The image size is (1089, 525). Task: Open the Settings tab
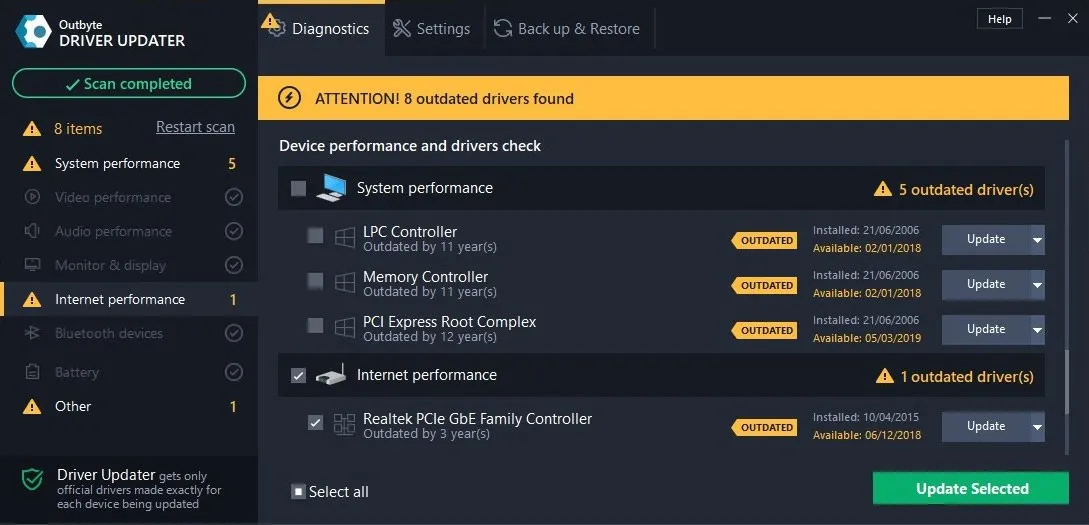point(431,29)
